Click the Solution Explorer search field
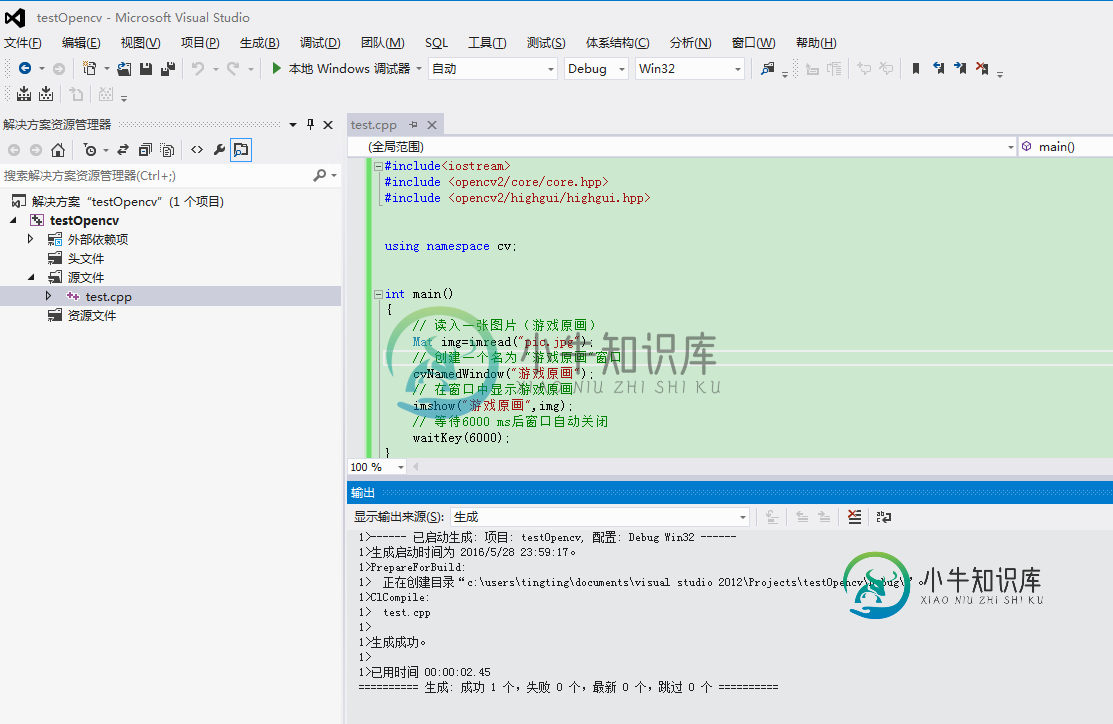1113x724 pixels. pos(156,175)
